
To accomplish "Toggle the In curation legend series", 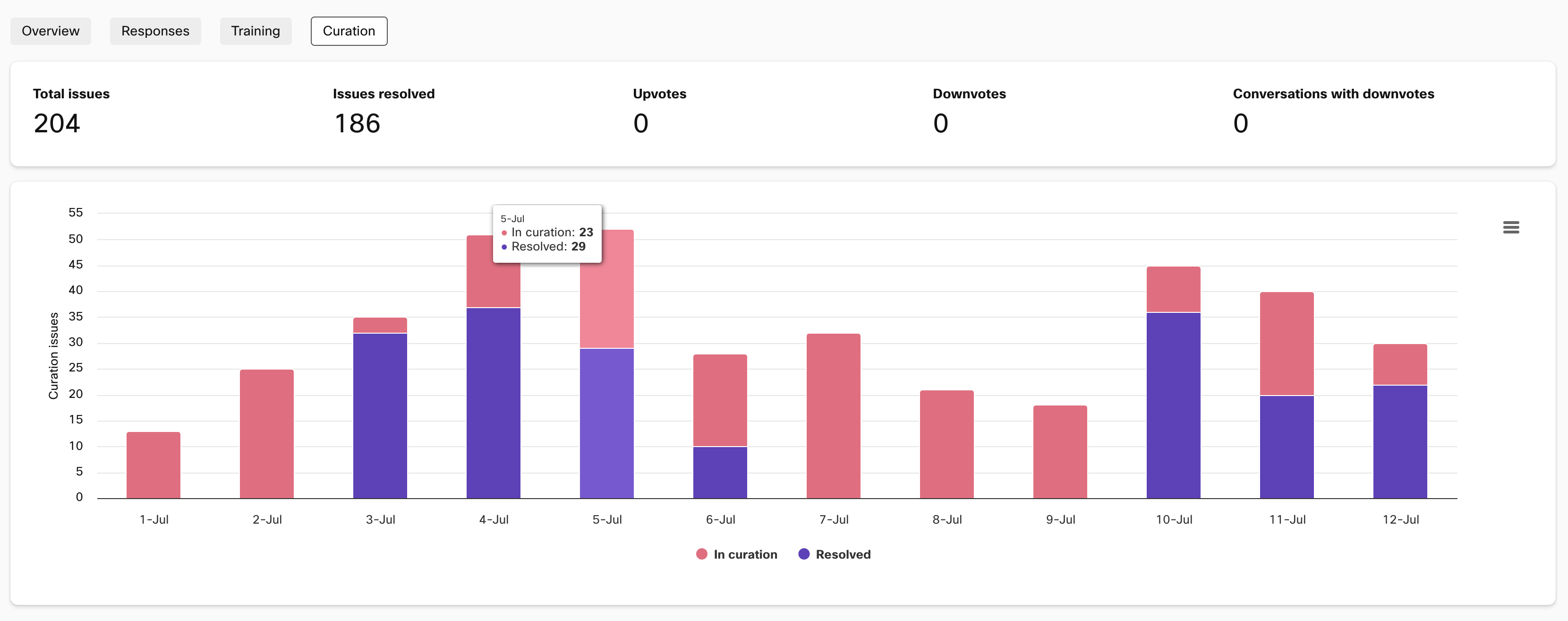I will tap(737, 554).
